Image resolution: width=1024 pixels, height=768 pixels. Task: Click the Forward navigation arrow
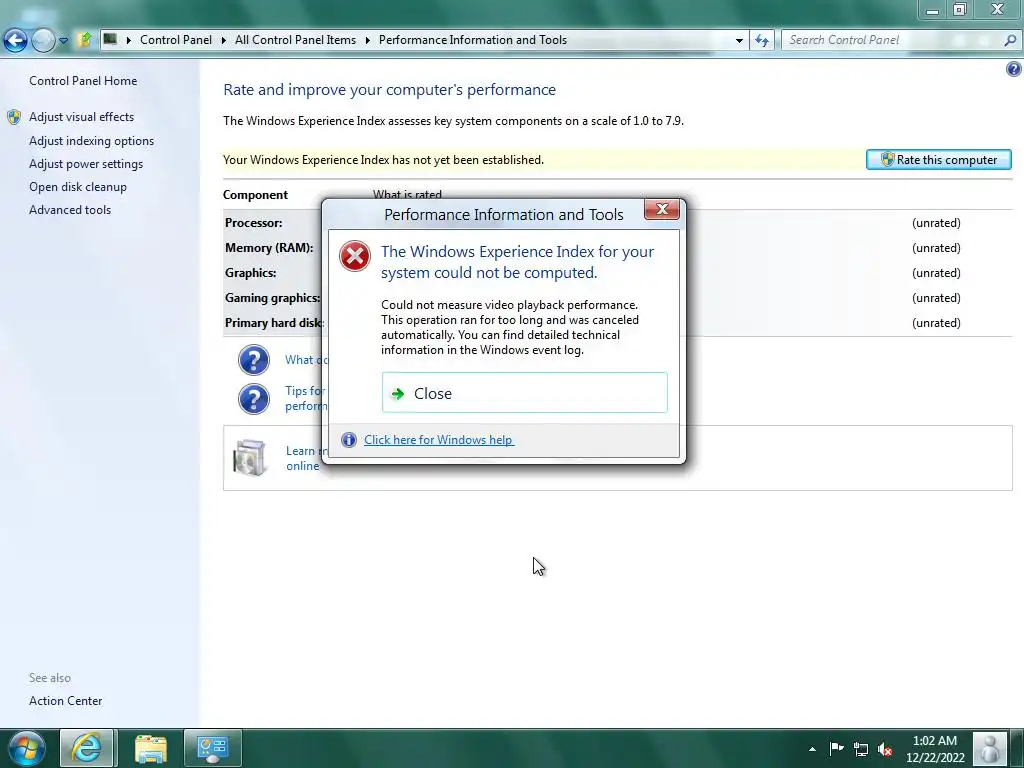(x=43, y=40)
